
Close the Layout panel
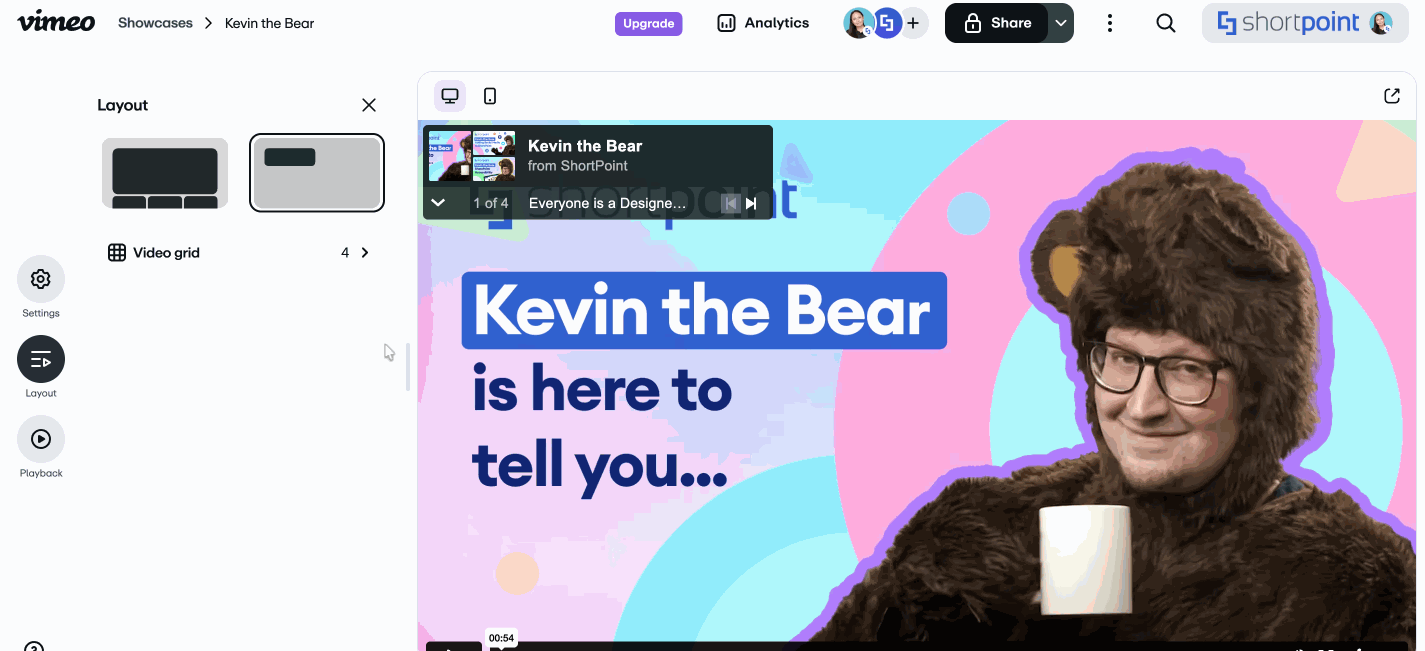pyautogui.click(x=369, y=105)
